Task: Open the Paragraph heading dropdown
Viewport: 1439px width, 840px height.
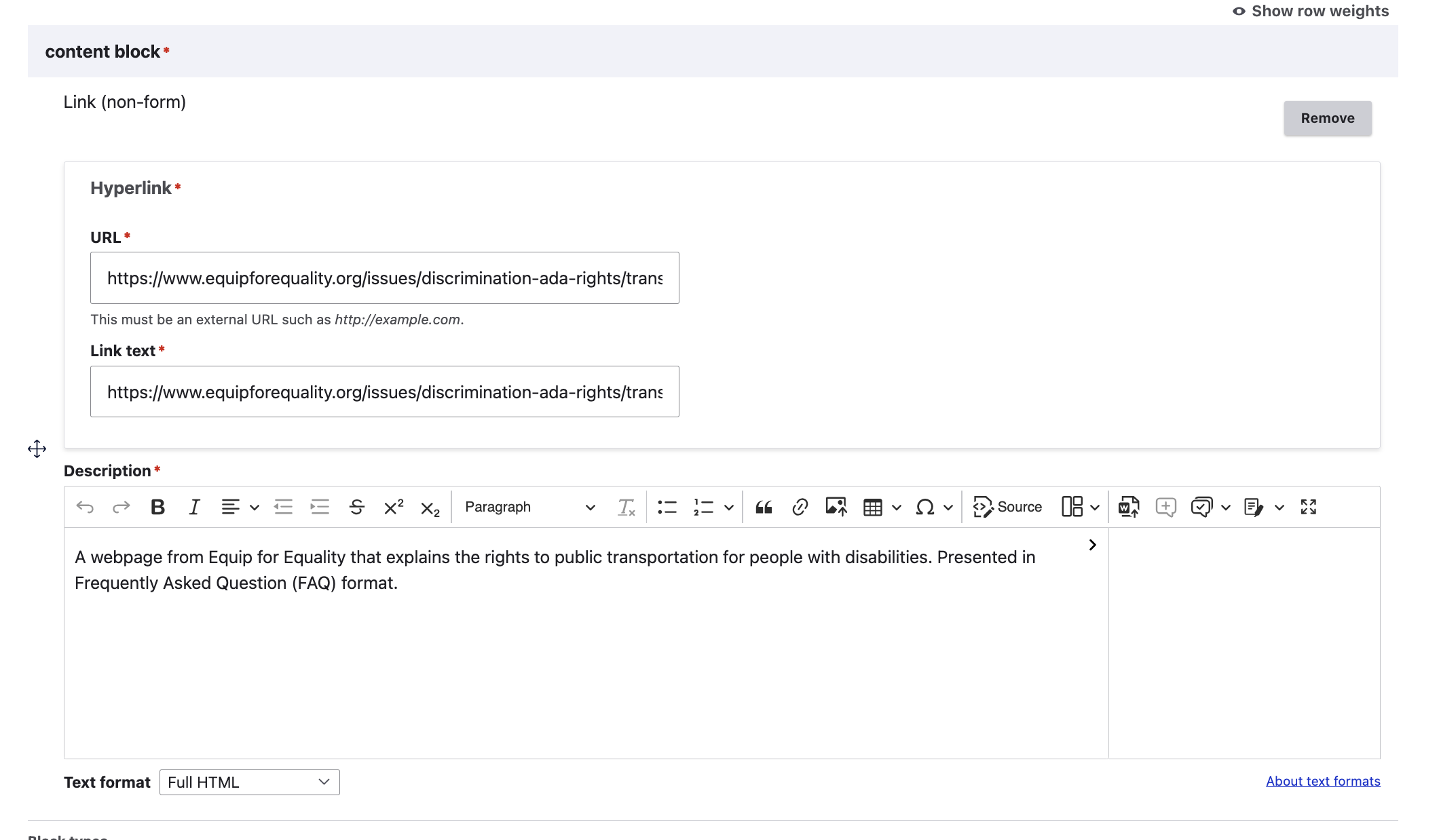Action: (529, 507)
